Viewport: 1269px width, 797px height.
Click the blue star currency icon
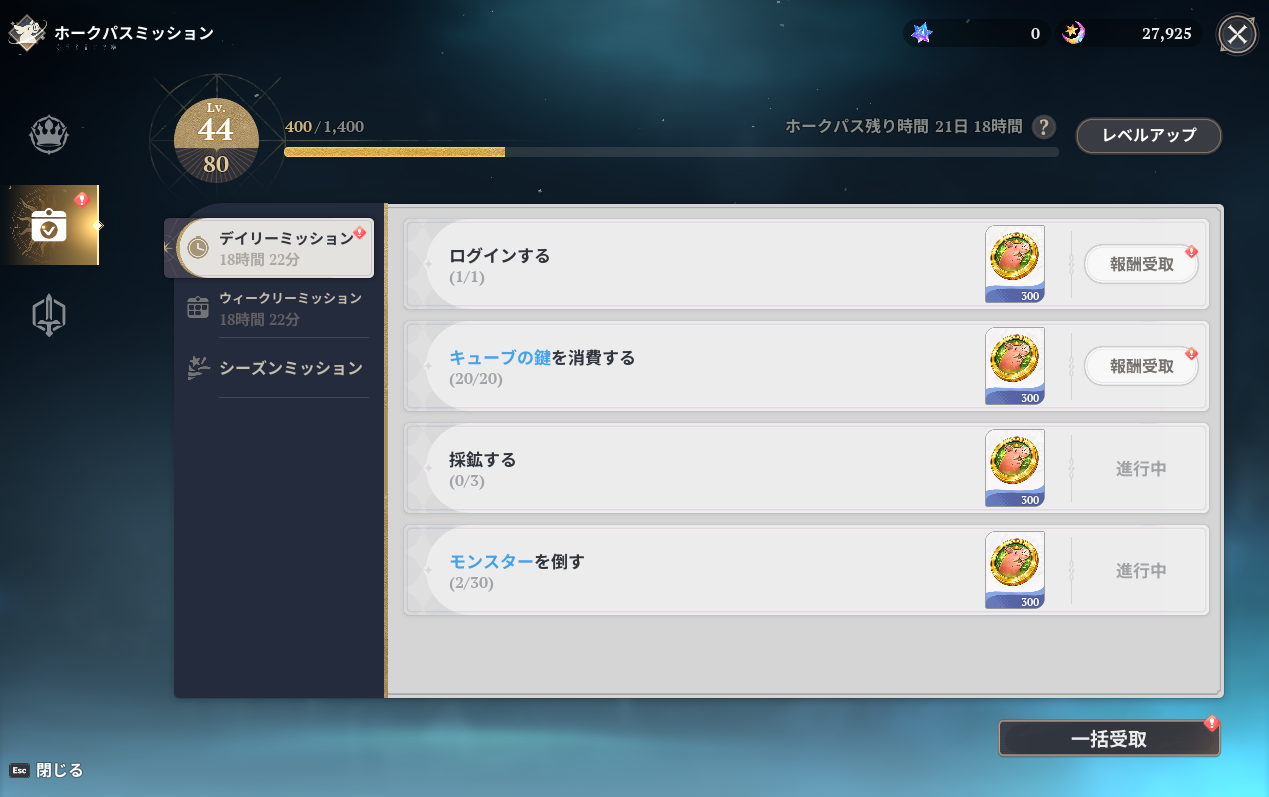(922, 33)
